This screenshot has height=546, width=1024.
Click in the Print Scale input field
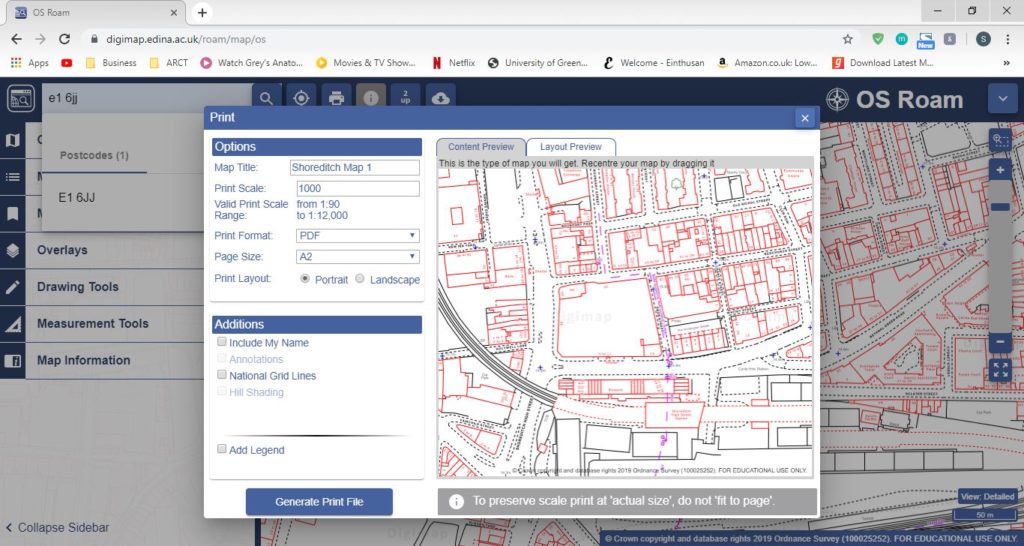point(358,188)
